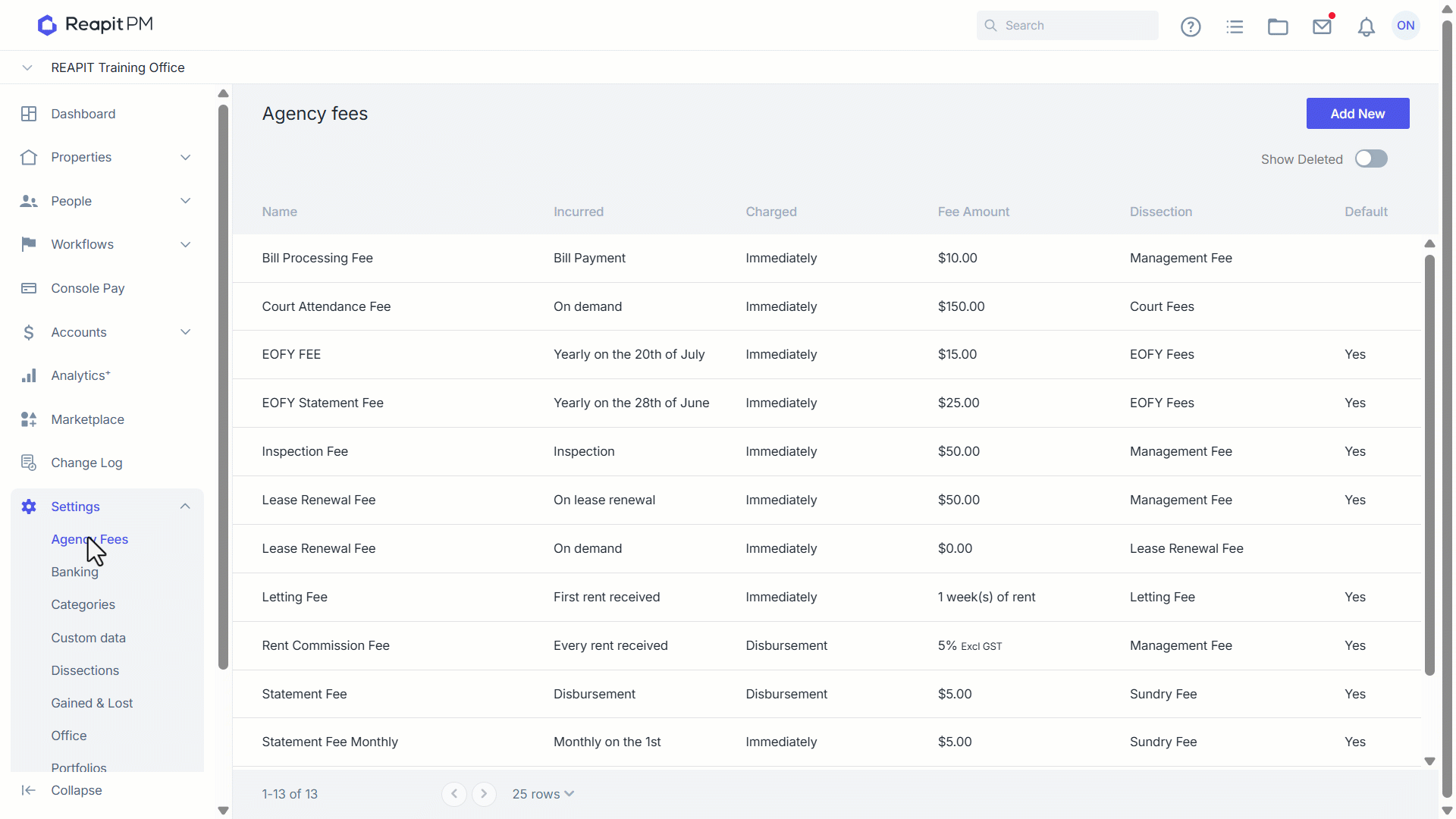This screenshot has width=1456, height=819.
Task: Open Marketplace from the sidebar
Action: pyautogui.click(x=87, y=419)
